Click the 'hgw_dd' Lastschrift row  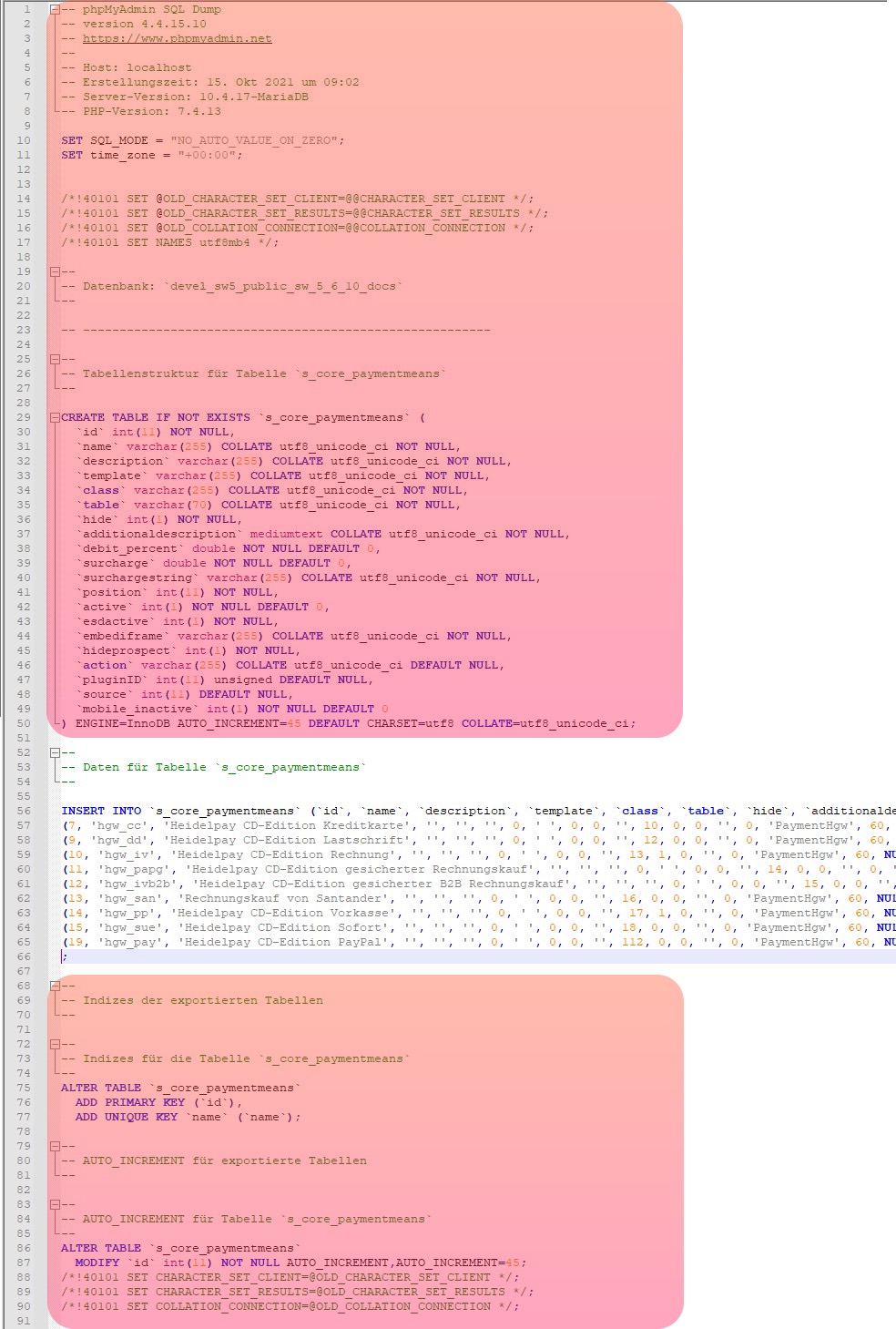point(478,840)
